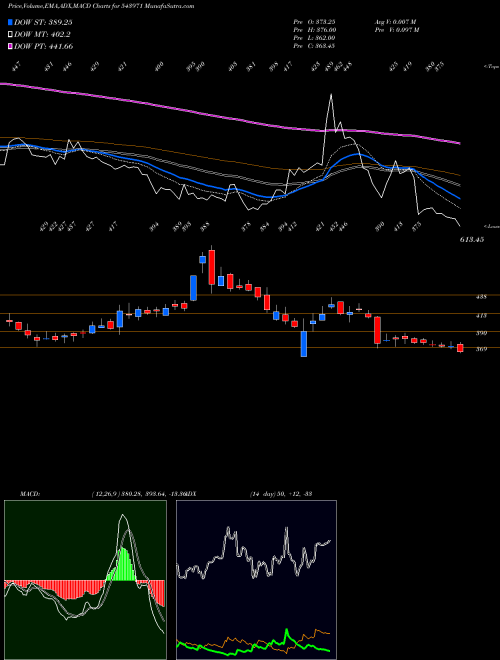Open the MACD histogram chart thumbnail
The width and height of the screenshot is (500, 660).
click(85, 580)
